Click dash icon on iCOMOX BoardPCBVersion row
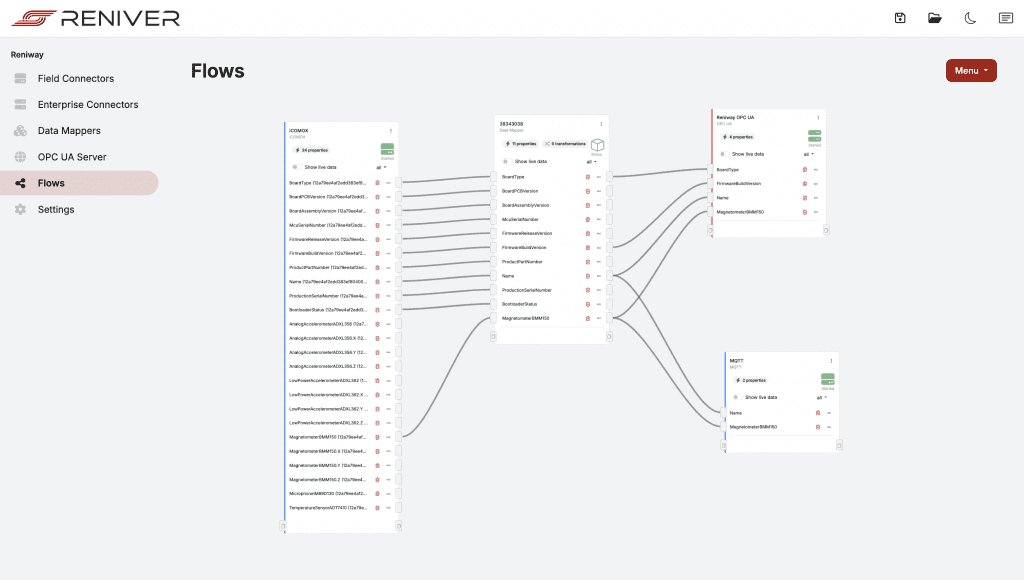 pos(388,197)
